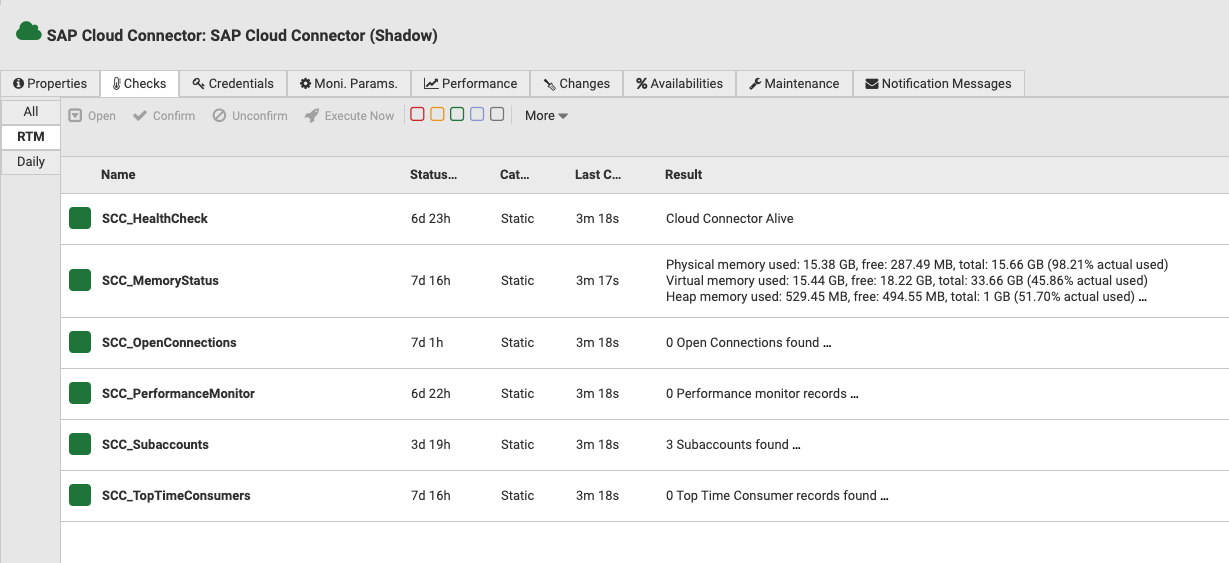Click green status icon of SCC_OpenConnections
Image resolution: width=1229 pixels, height=563 pixels.
tap(80, 342)
